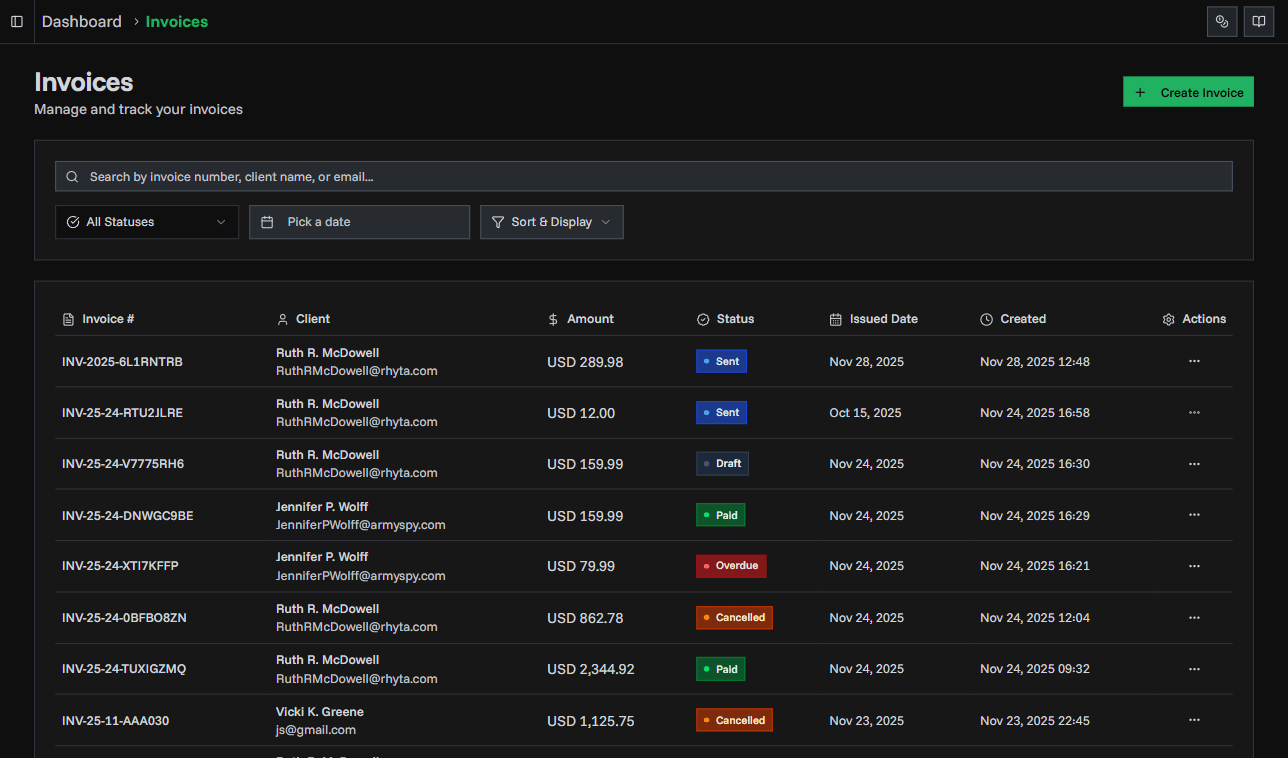Click the sidebar collapse icon top left
Image resolution: width=1288 pixels, height=758 pixels.
(x=16, y=21)
